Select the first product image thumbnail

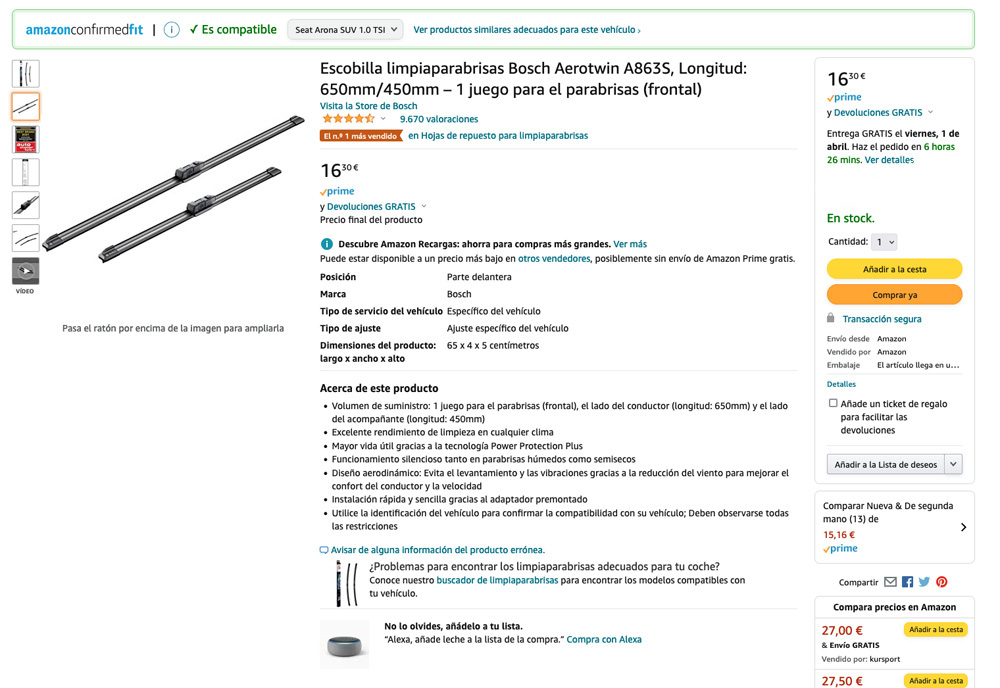[x=25, y=73]
